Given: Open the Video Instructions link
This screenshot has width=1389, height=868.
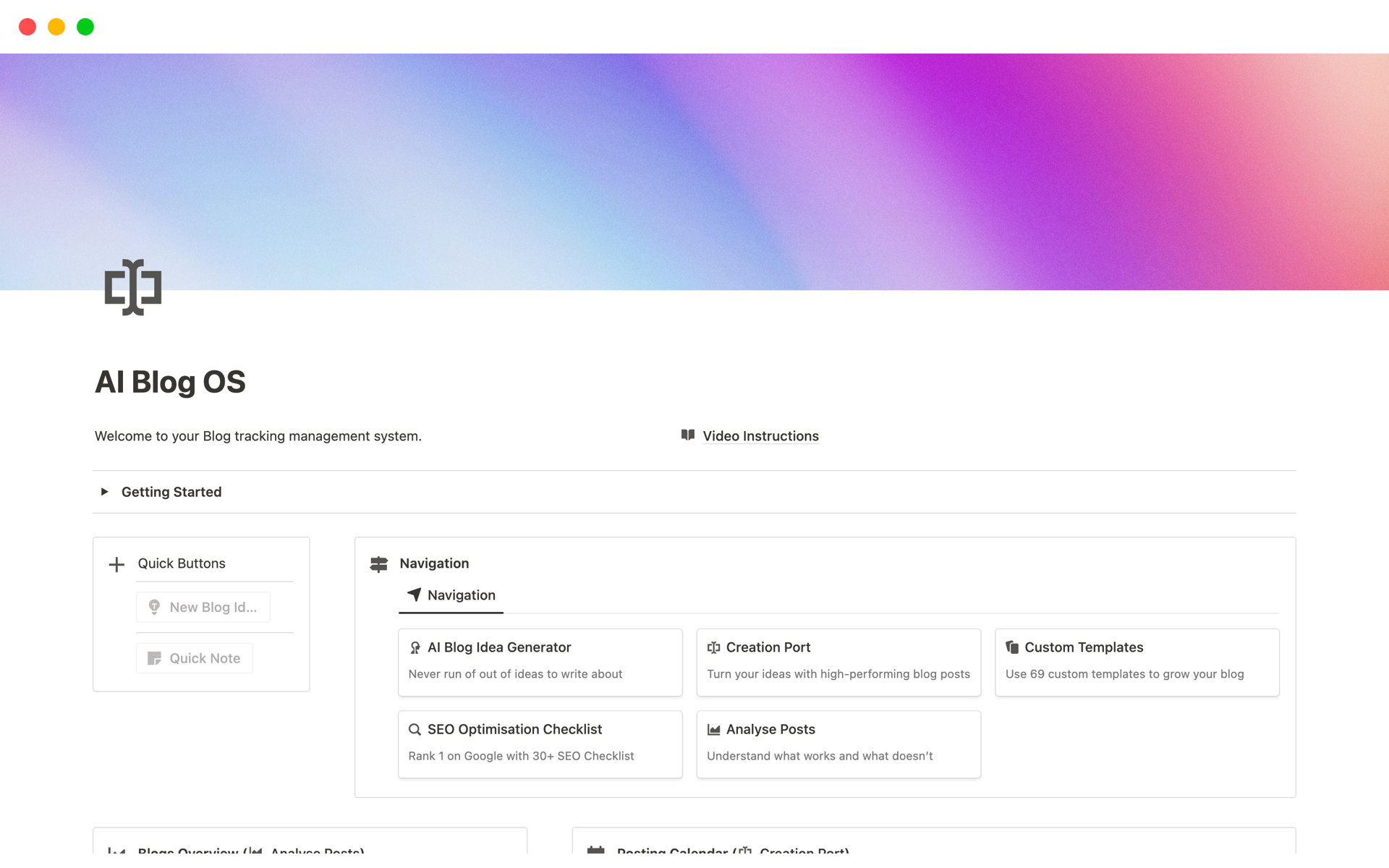Looking at the screenshot, I should pos(760,436).
